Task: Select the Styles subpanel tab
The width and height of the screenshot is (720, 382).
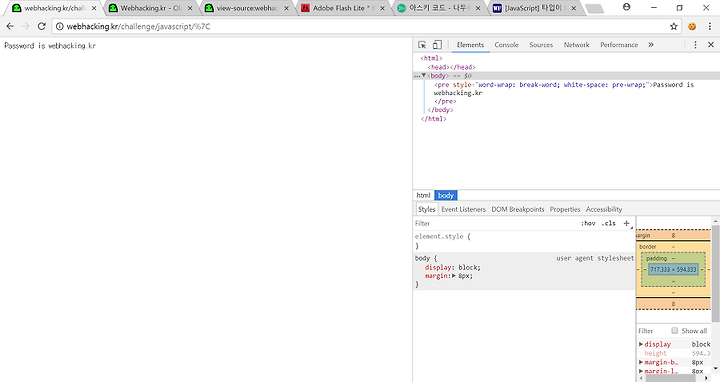Action: [427, 209]
